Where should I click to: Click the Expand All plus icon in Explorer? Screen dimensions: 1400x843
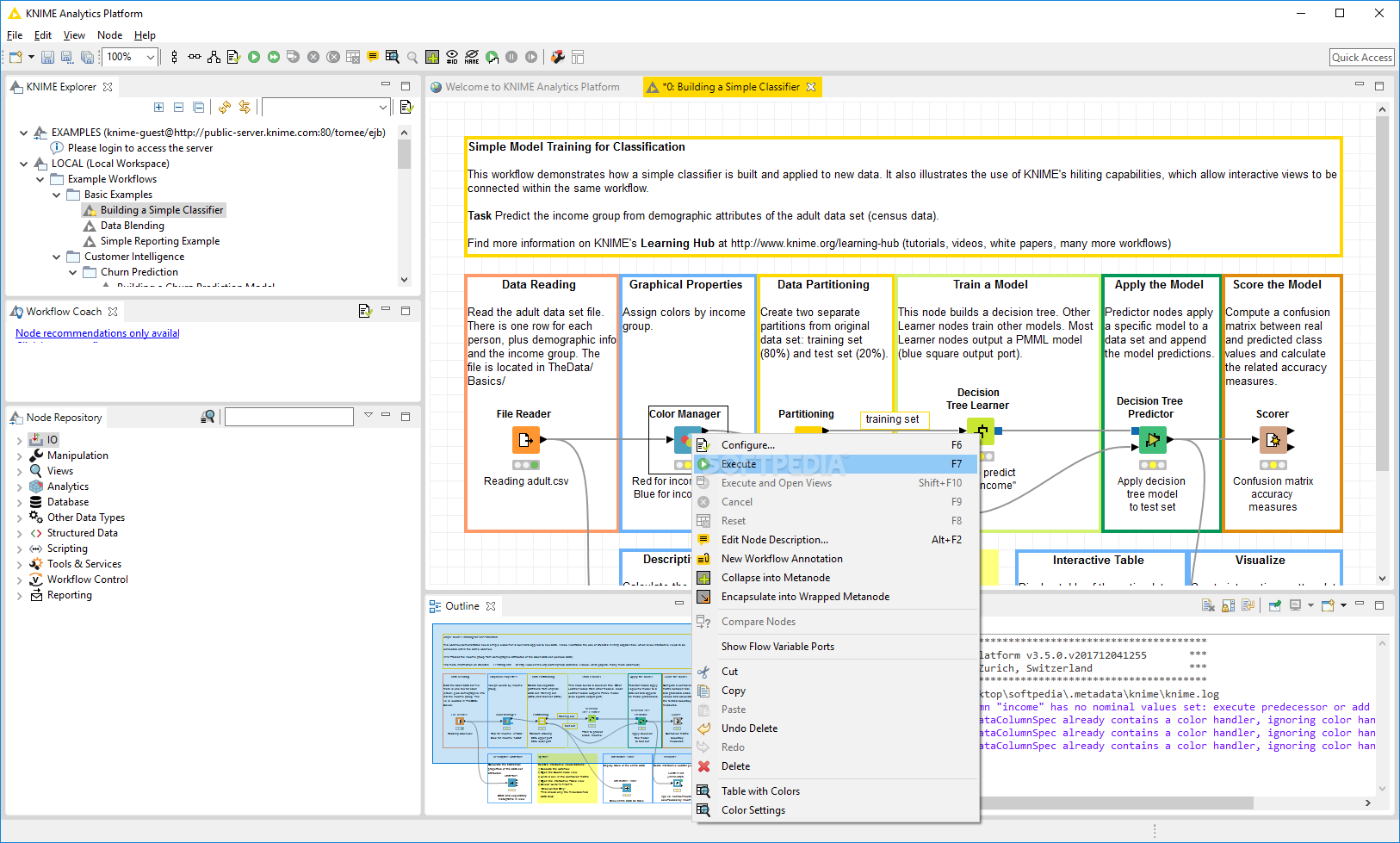158,107
